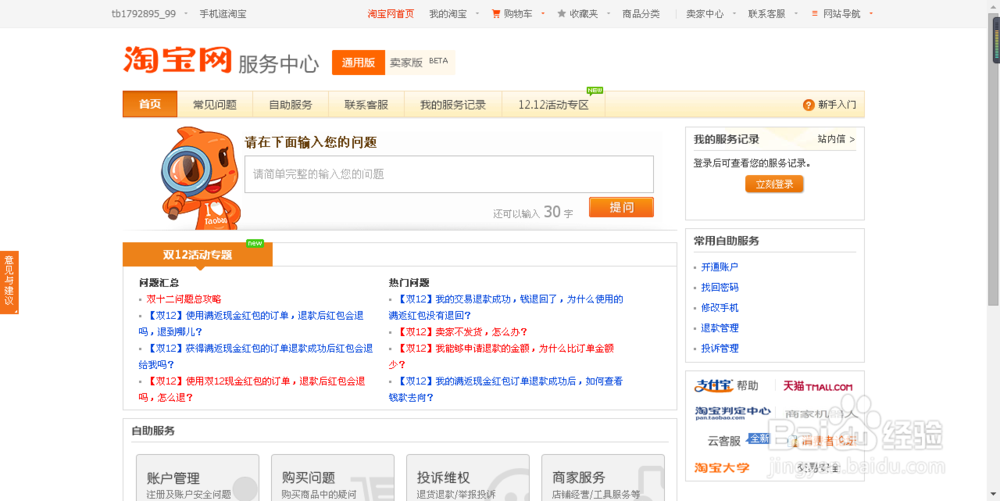Open the 常见问题 tab
Viewport: 1000px width, 501px height.
pyautogui.click(x=215, y=105)
